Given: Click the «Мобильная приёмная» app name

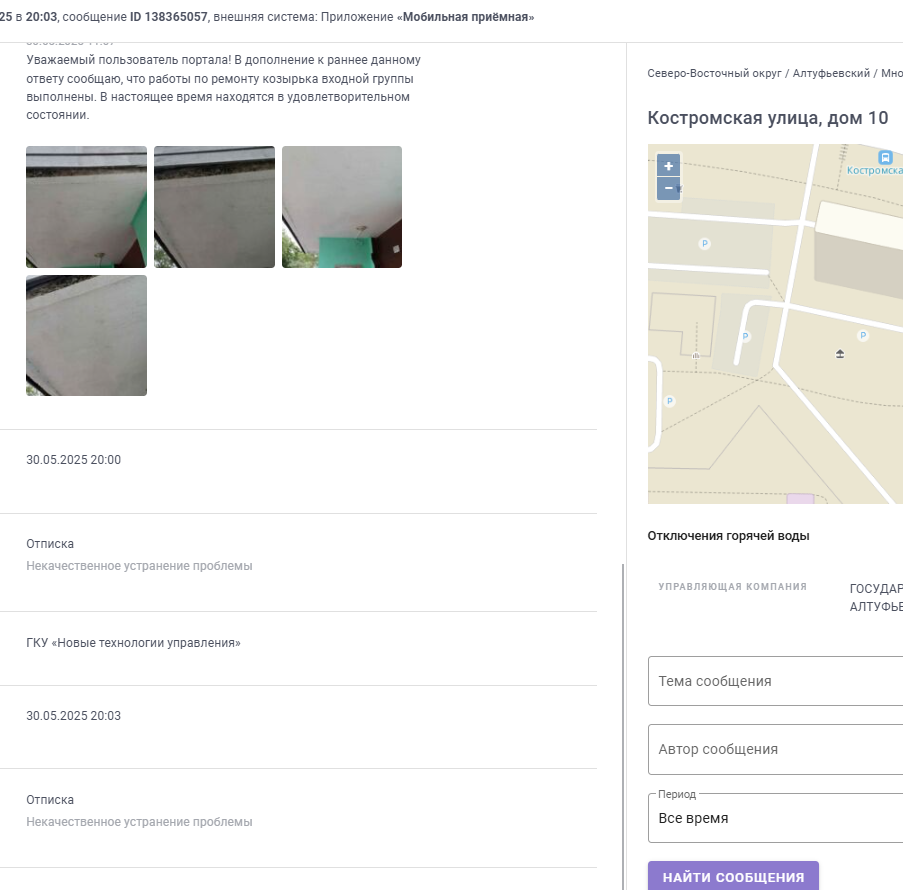Looking at the screenshot, I should [x=465, y=17].
